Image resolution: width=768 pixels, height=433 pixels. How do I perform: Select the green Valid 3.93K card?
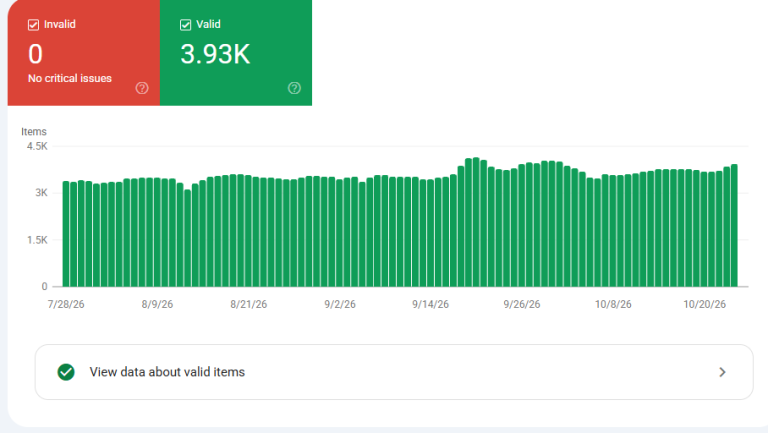click(236, 52)
